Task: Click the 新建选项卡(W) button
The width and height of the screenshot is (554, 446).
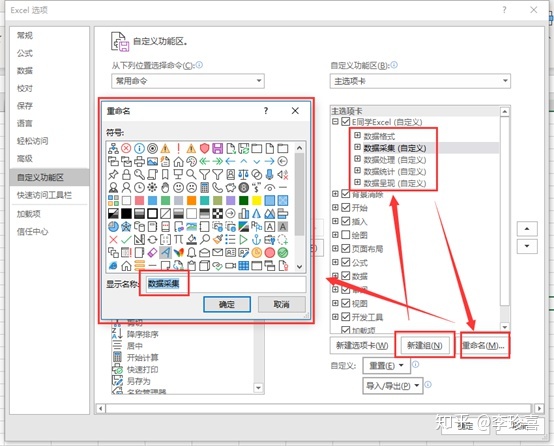Action: click(362, 345)
